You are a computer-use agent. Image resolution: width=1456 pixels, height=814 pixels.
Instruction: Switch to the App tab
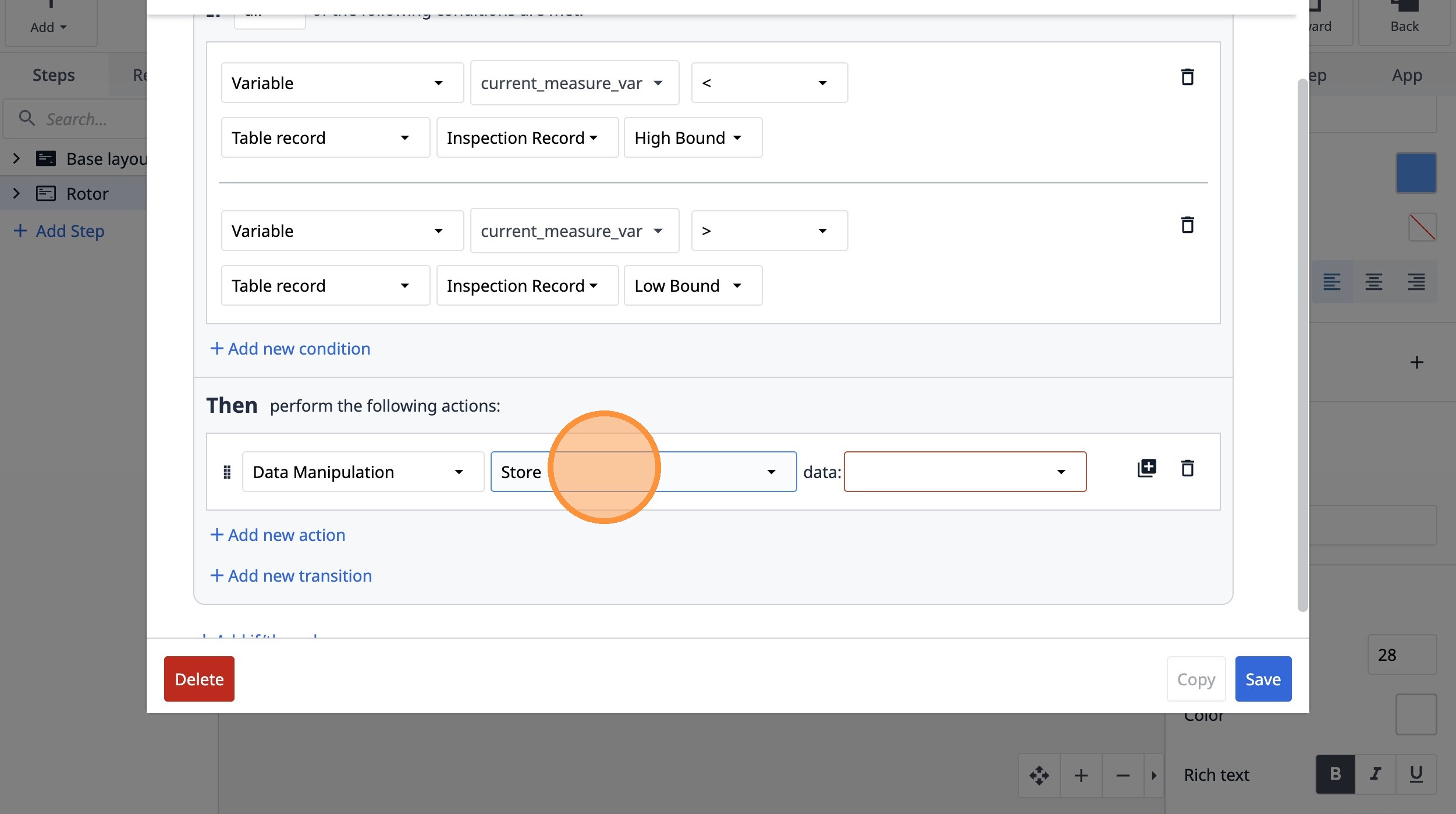pos(1407,75)
